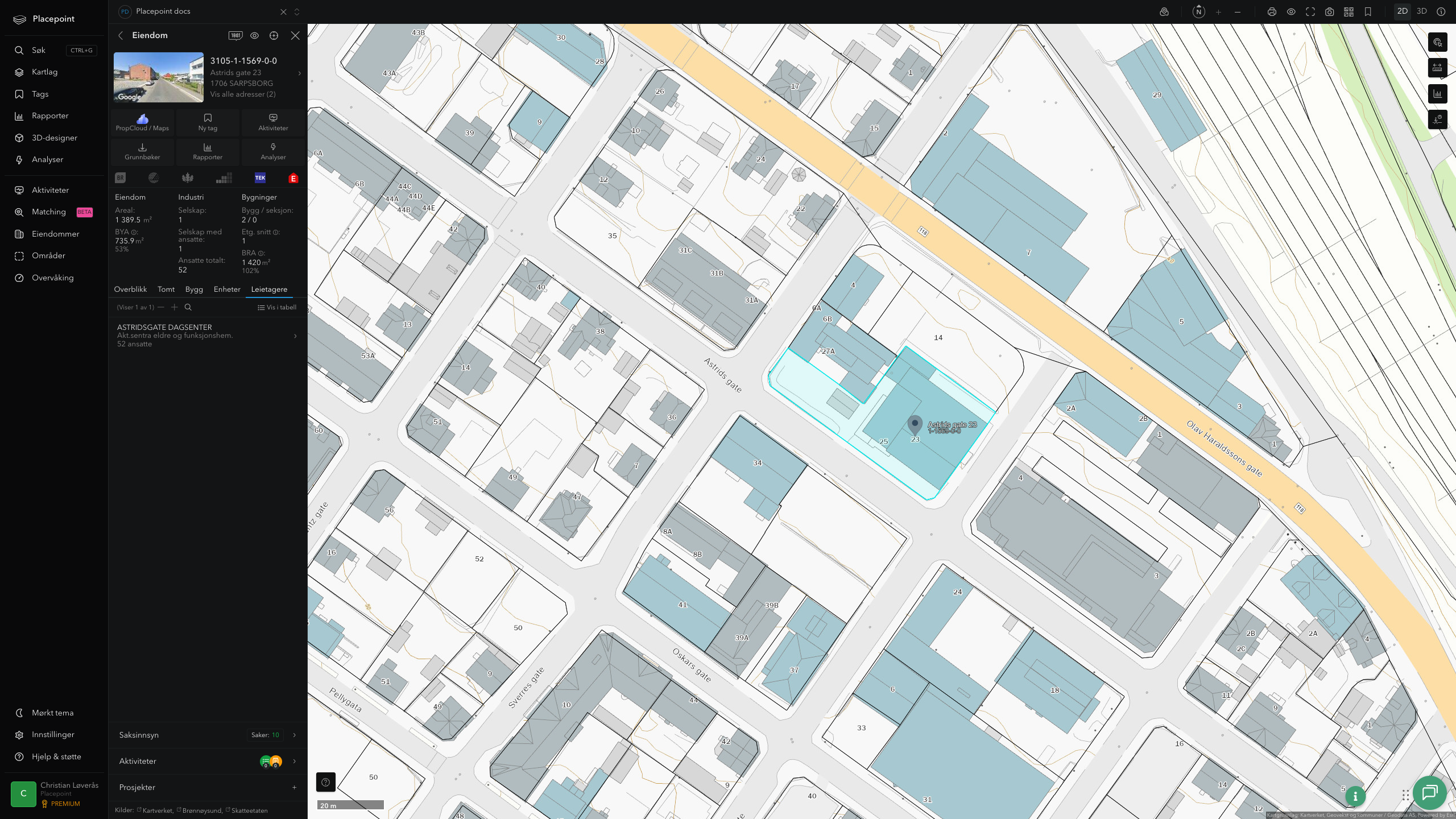Image resolution: width=1456 pixels, height=819 pixels.
Task: Expand tenant list with plus icon
Action: click(x=175, y=307)
